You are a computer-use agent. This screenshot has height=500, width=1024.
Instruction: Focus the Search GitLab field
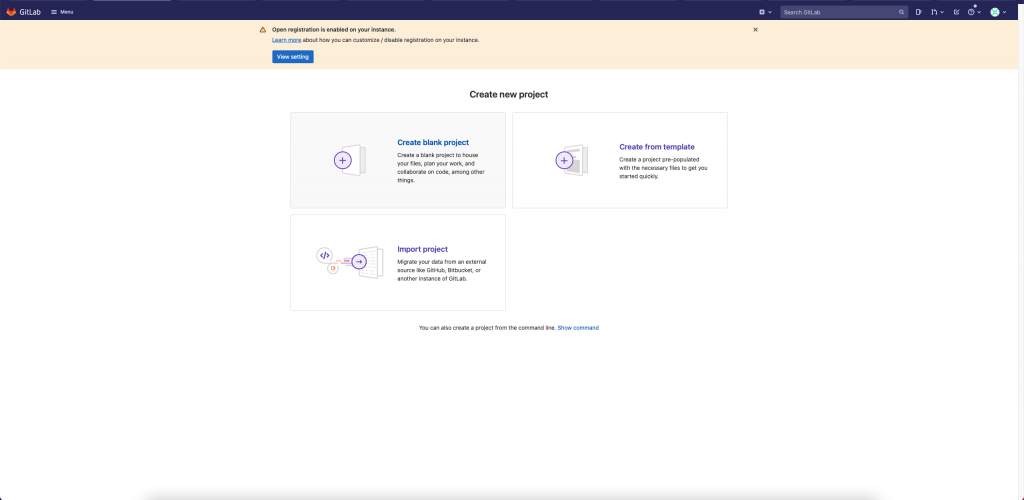pos(844,12)
